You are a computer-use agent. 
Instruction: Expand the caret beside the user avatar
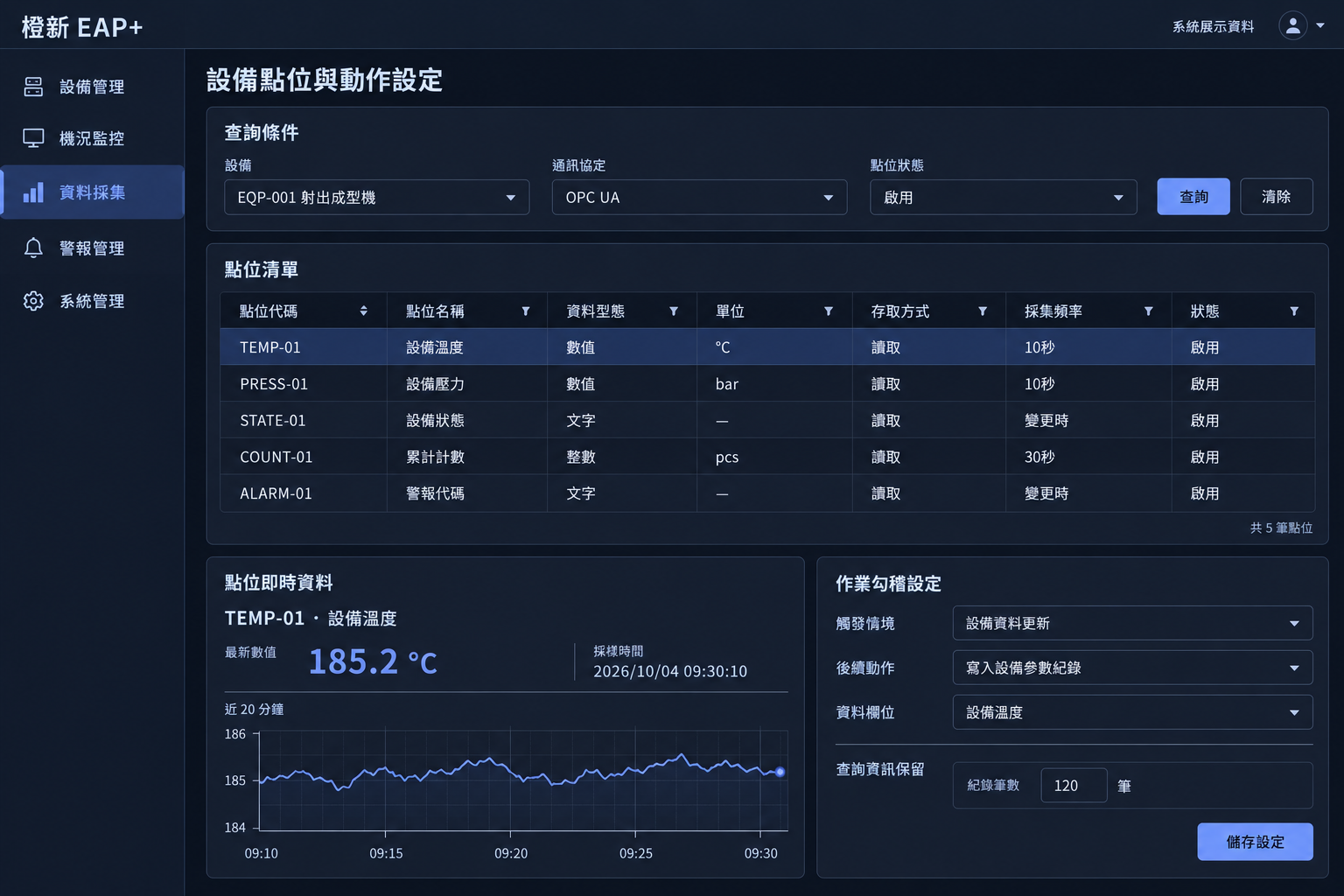pos(1320,25)
